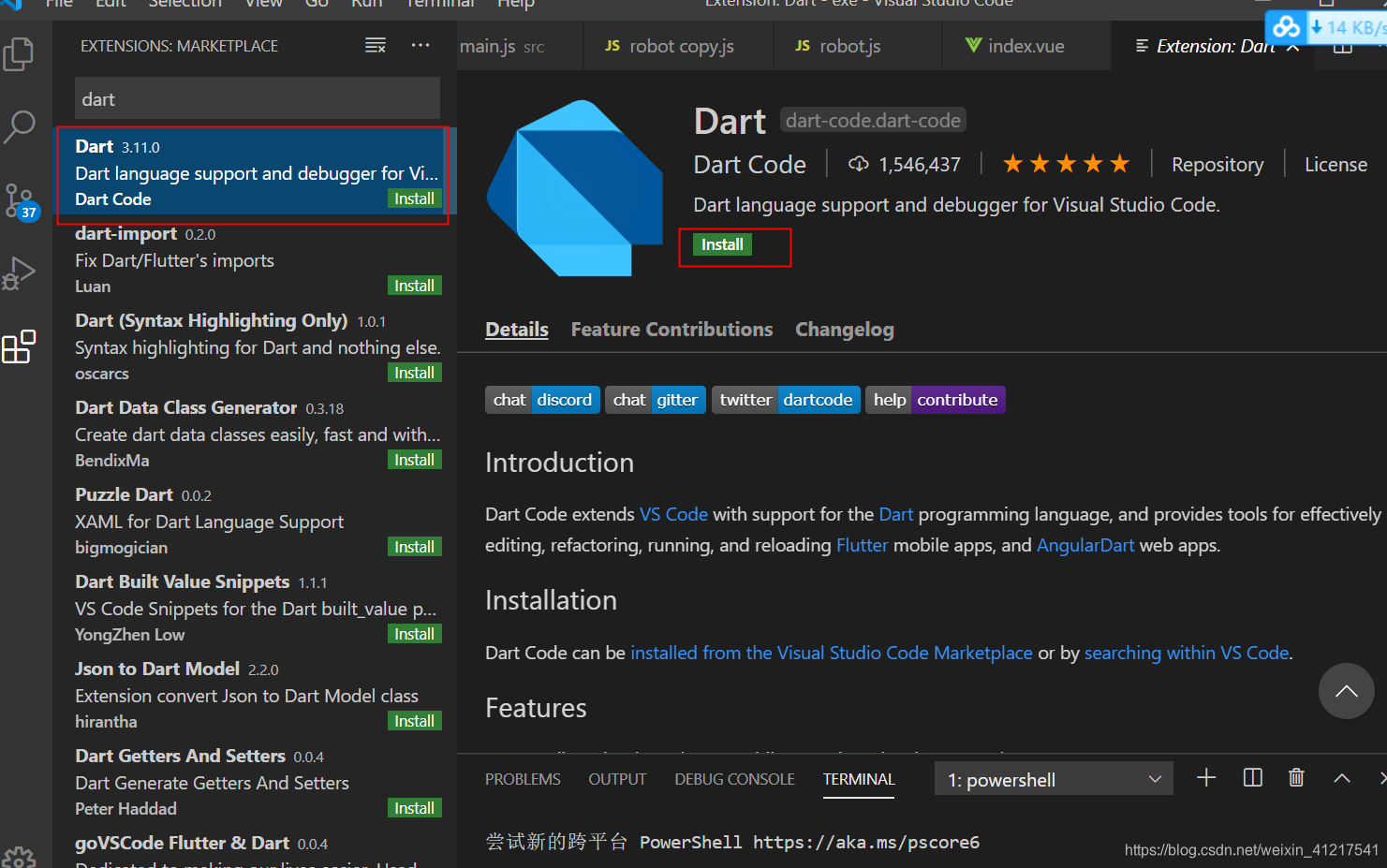Add a new terminal with plus icon
The image size is (1387, 868).
[1206, 778]
